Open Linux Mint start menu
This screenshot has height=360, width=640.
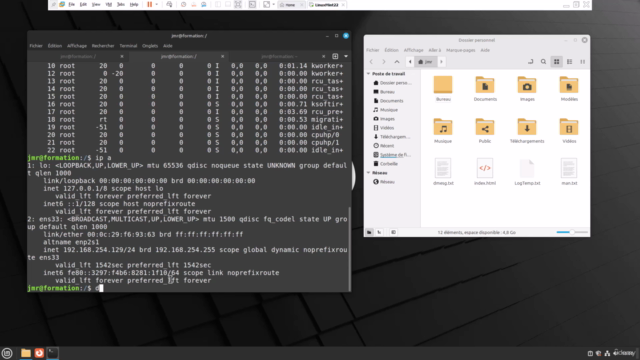coord(7,353)
